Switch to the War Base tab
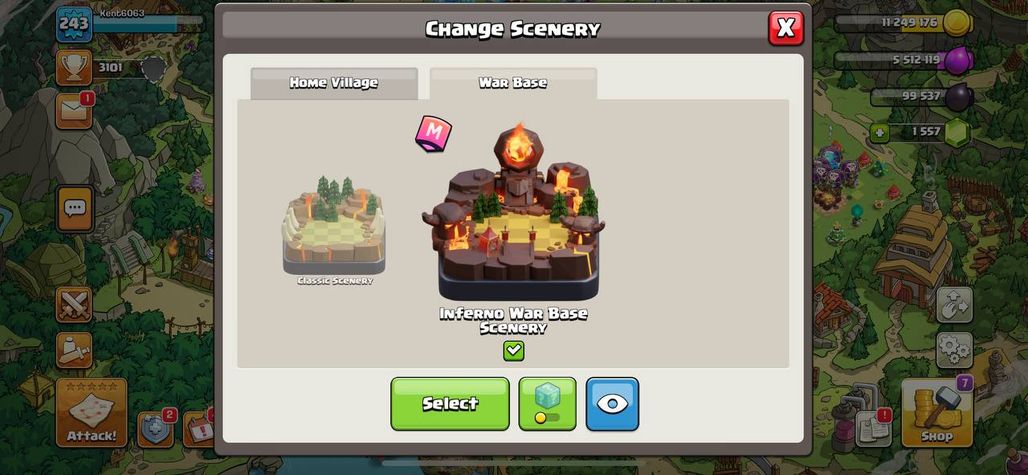The width and height of the screenshot is (1028, 475). 513,83
